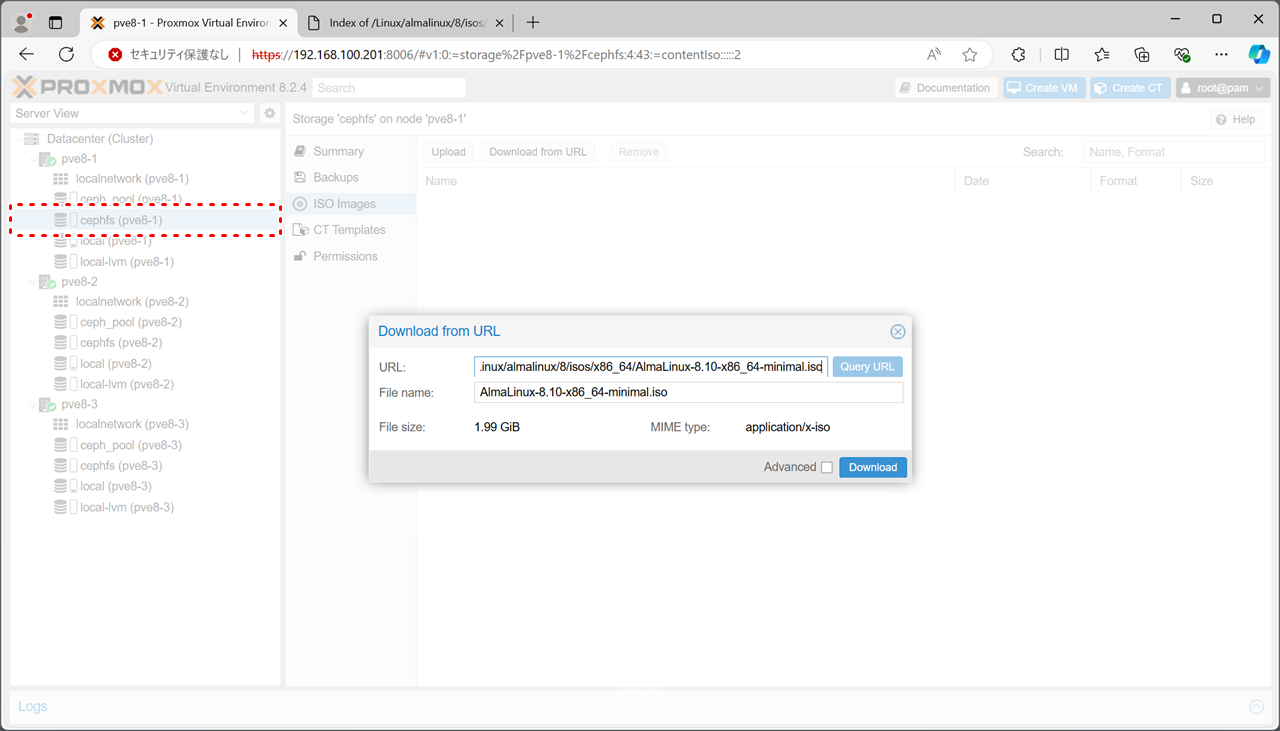Open the Server View dropdown
1280x731 pixels.
tap(133, 114)
